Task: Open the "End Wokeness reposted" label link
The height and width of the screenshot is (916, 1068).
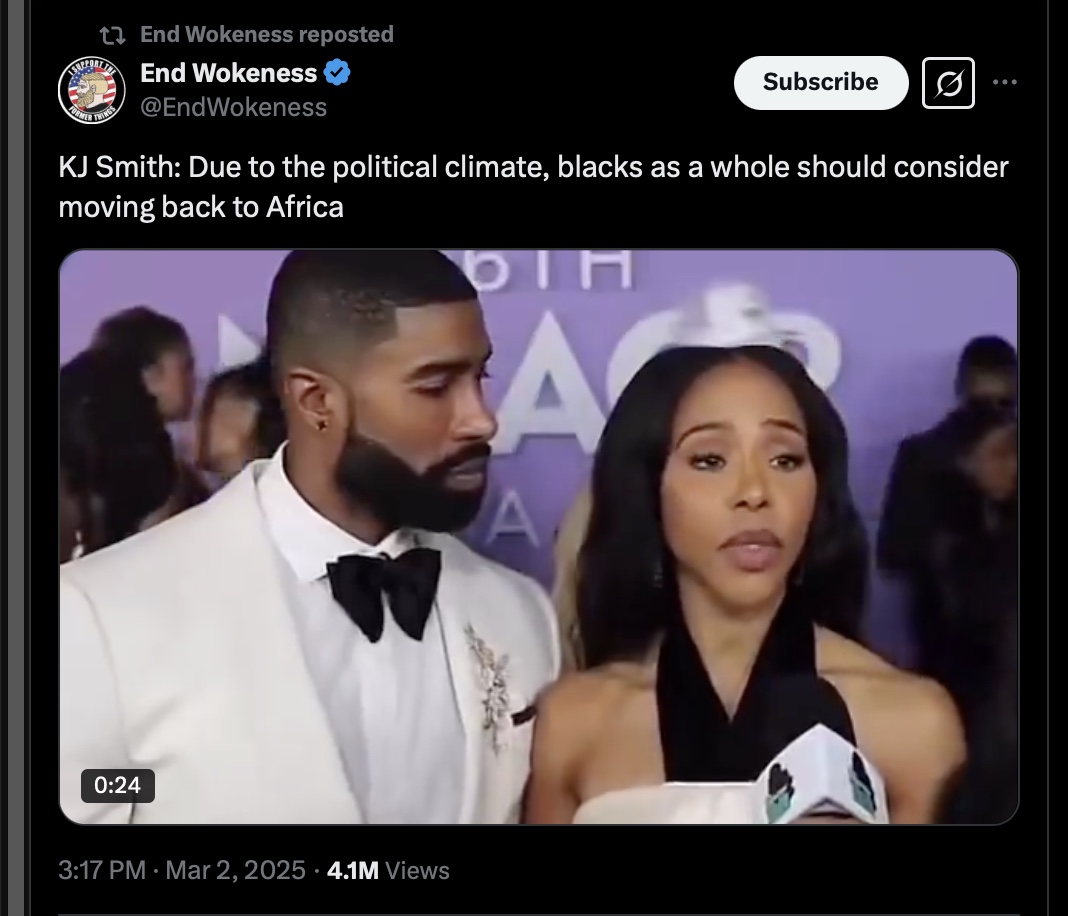Action: click(267, 34)
